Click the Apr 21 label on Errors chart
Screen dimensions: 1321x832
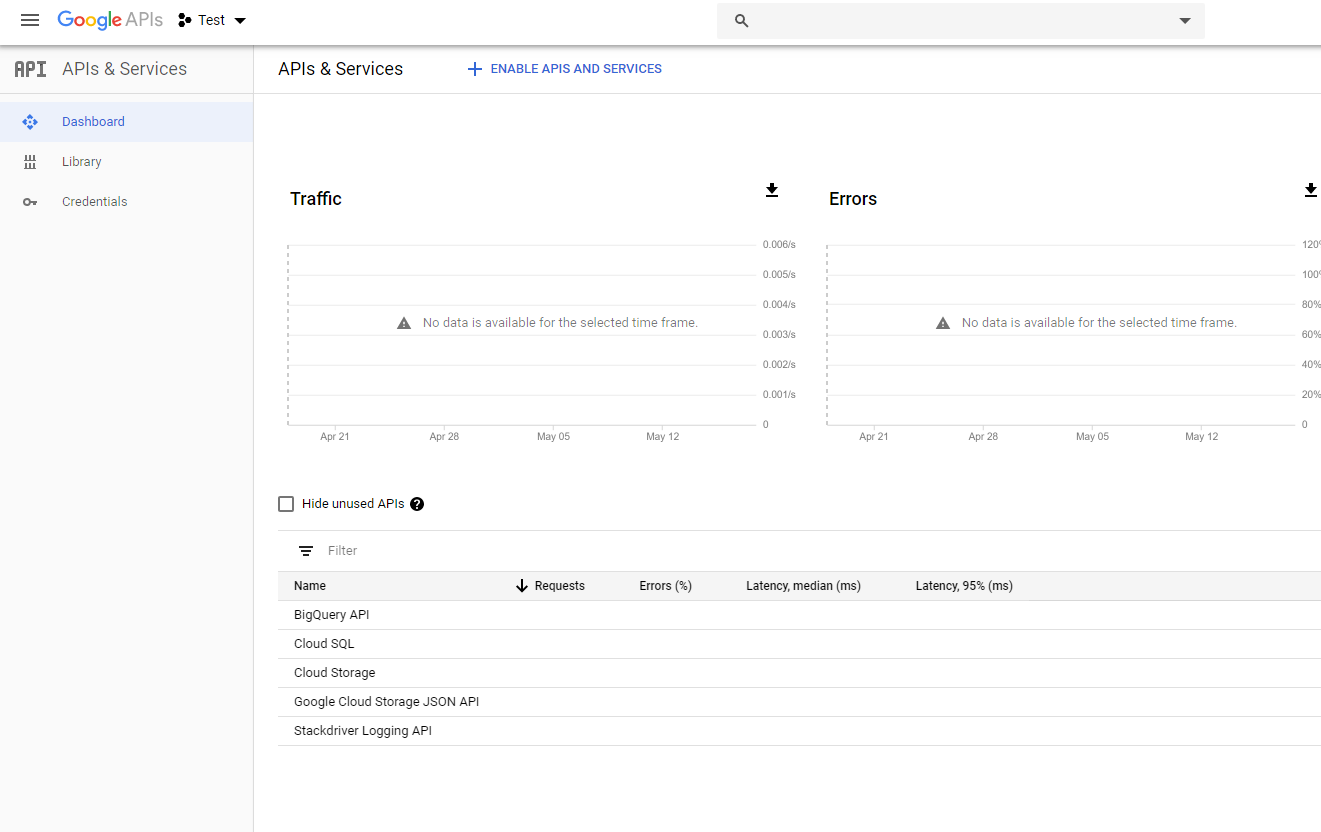[x=874, y=437]
